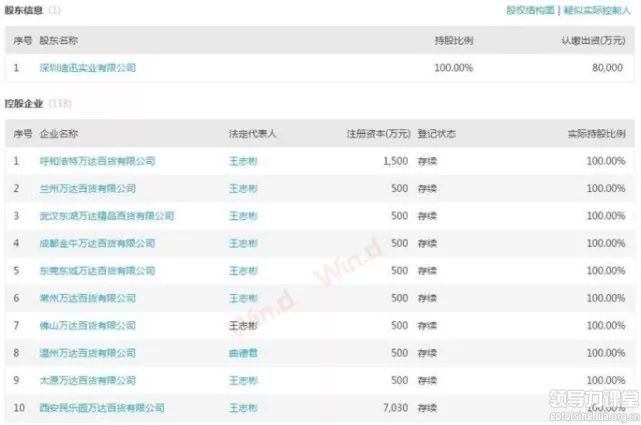The image size is (641, 425).
Task: Open the row 8 万达百货 company link
Action: pos(87,353)
